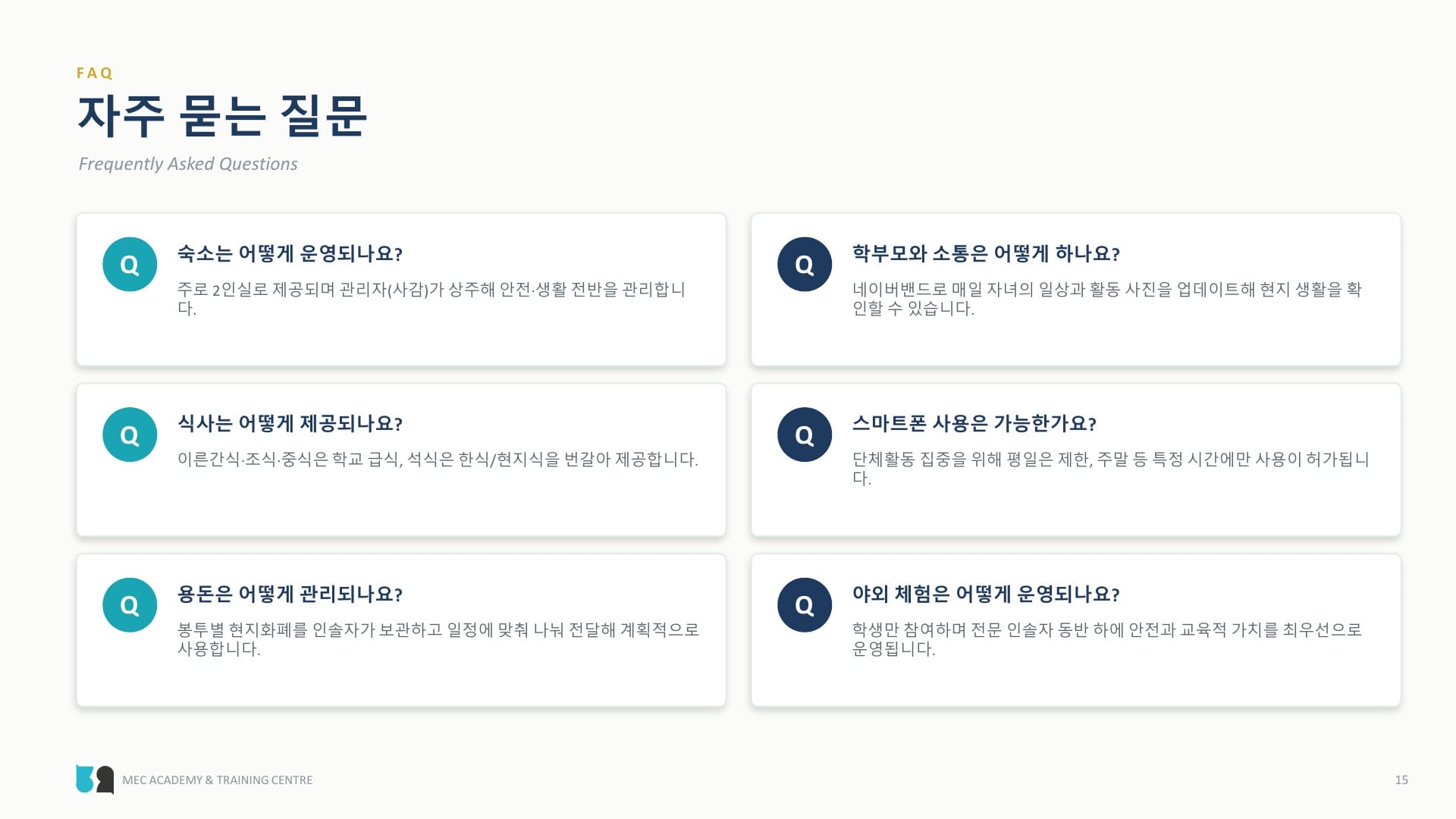Select the 스마트폰 사용은 가능한가요? question heading

(x=974, y=423)
